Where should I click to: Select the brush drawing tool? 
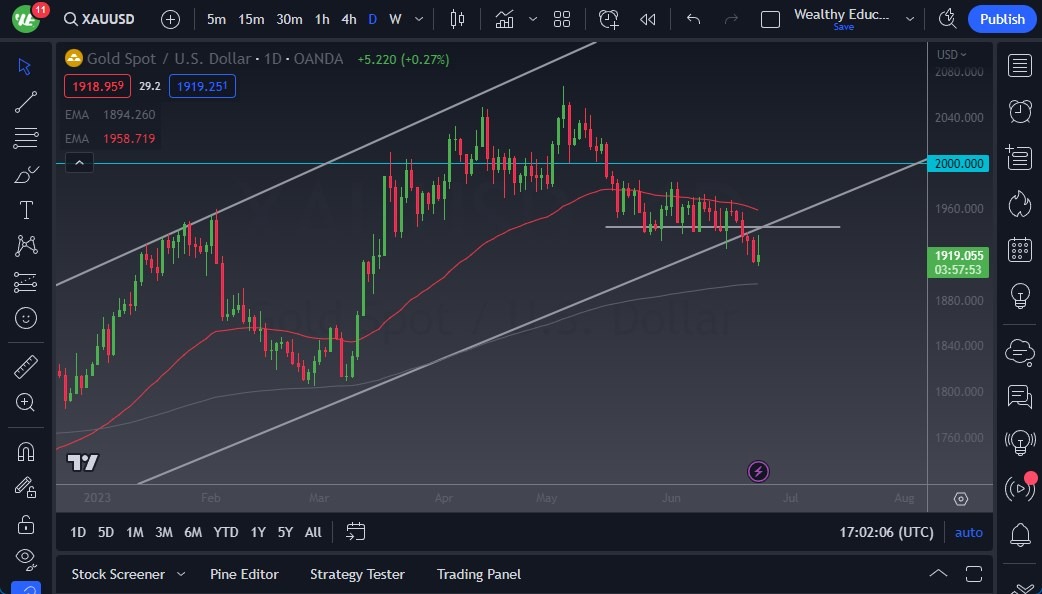point(25,175)
